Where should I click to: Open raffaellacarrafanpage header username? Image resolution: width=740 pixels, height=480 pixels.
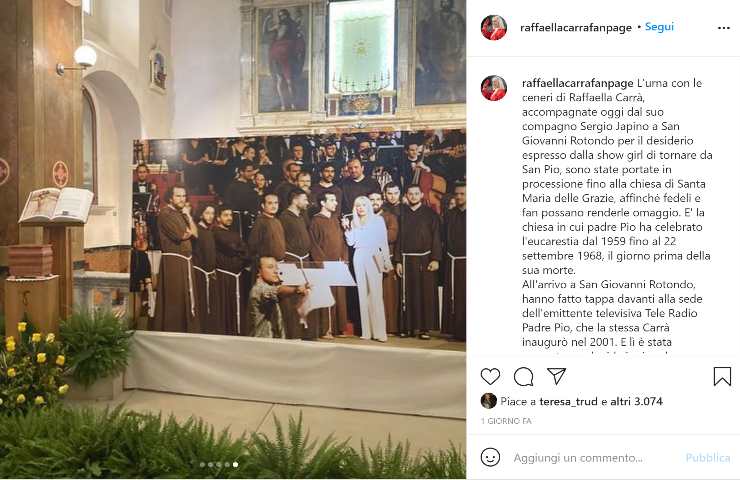pos(575,28)
